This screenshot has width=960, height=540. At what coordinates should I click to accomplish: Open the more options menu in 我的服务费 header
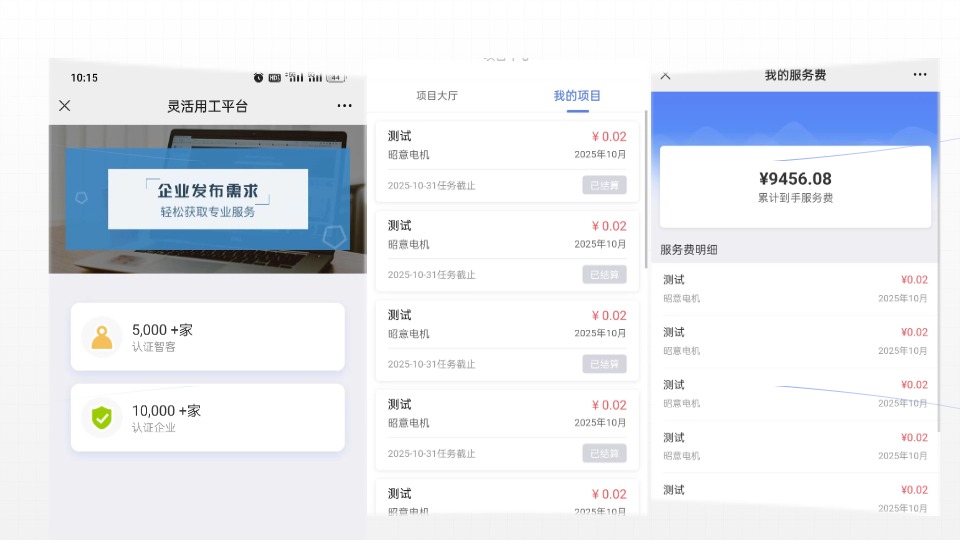920,74
